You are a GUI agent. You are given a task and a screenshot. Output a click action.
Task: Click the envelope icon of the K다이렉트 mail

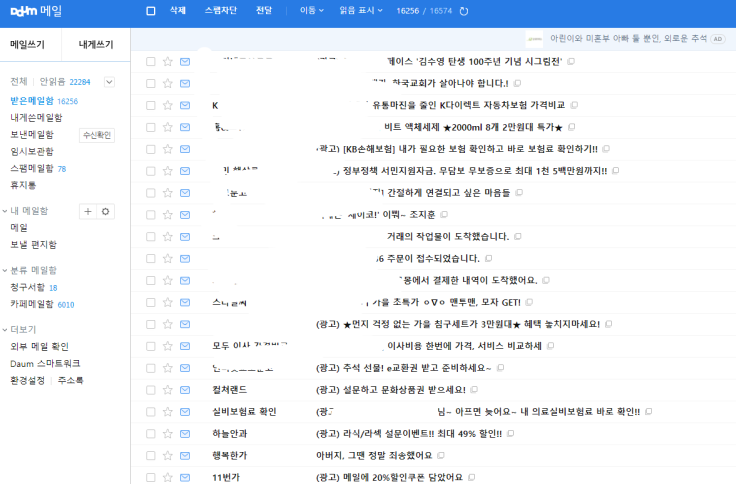click(185, 105)
